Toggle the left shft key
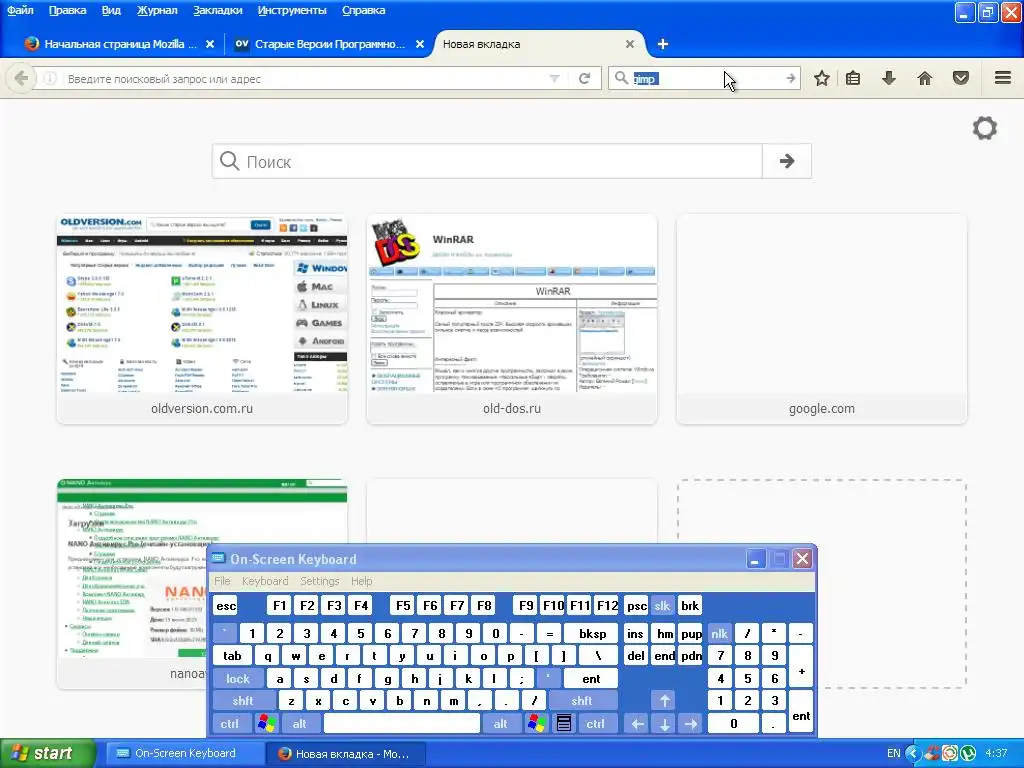Image resolution: width=1024 pixels, height=768 pixels. point(243,701)
